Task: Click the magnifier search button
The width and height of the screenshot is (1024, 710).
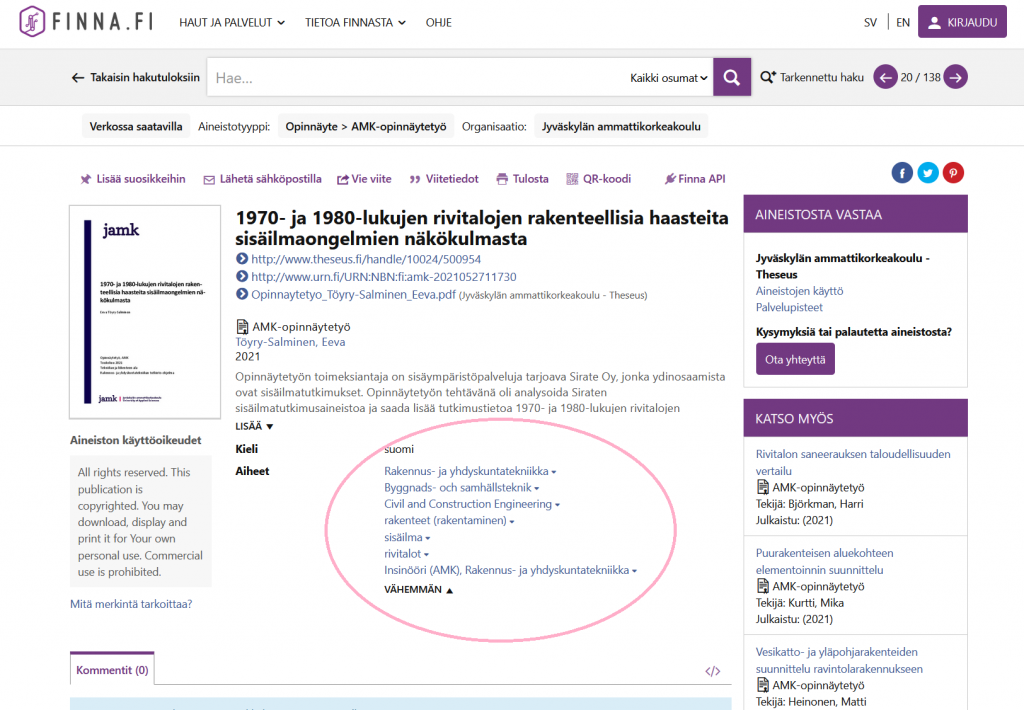Action: point(731,77)
